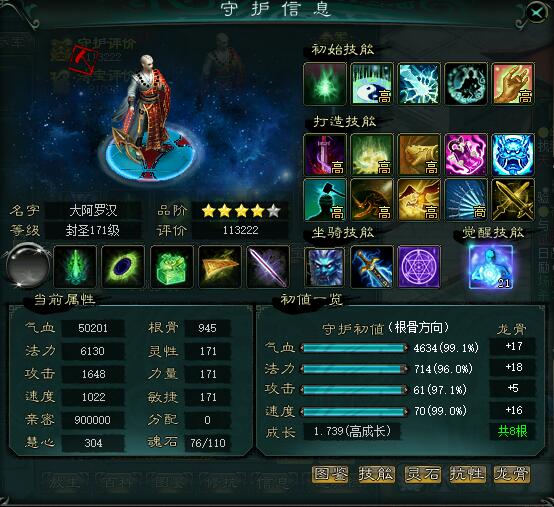The height and width of the screenshot is (507, 554).
Task: Click the green treasure chest spirit stone
Action: pyautogui.click(x=171, y=267)
